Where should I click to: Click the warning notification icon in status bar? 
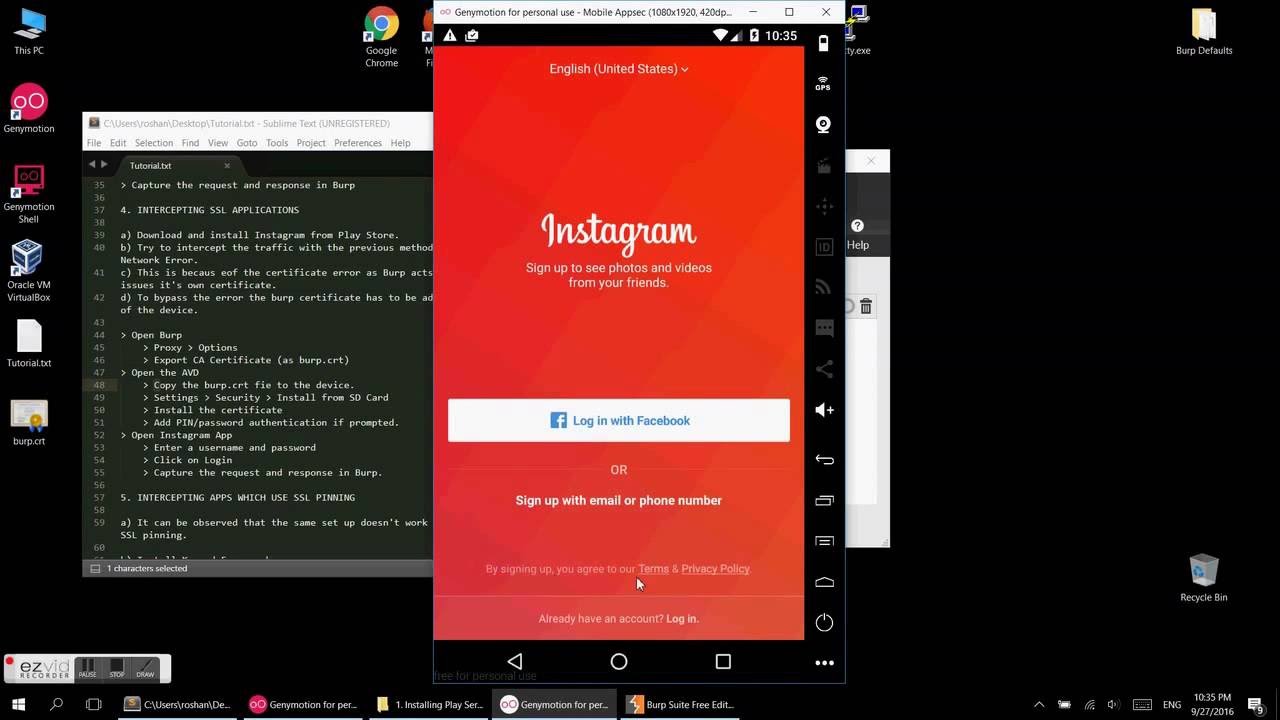(450, 36)
